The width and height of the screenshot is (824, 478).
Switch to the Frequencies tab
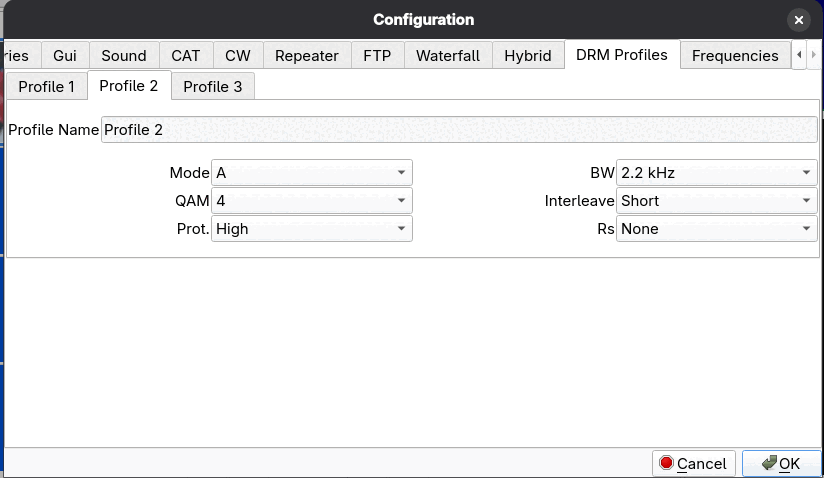pos(735,55)
